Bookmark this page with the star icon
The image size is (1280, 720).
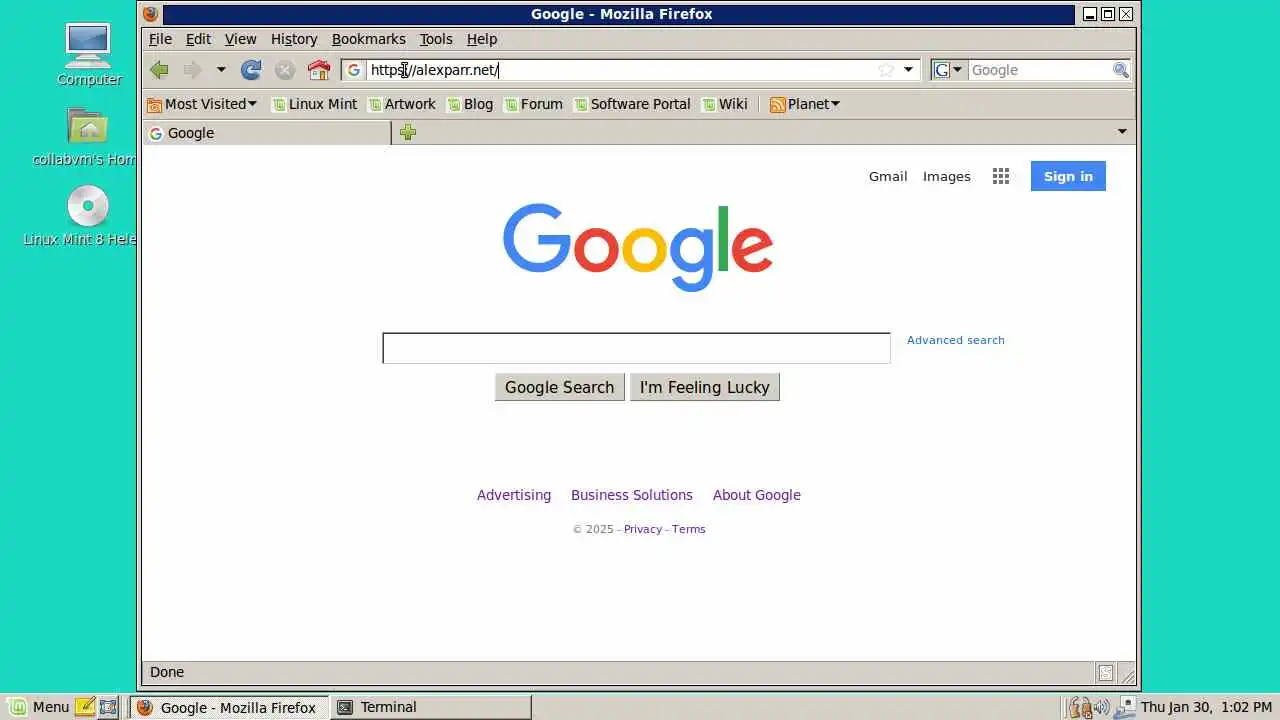[886, 70]
